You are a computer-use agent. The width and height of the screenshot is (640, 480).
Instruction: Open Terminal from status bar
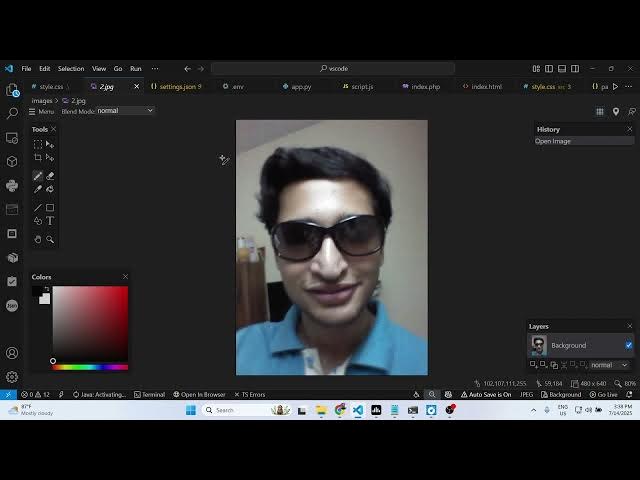point(149,395)
